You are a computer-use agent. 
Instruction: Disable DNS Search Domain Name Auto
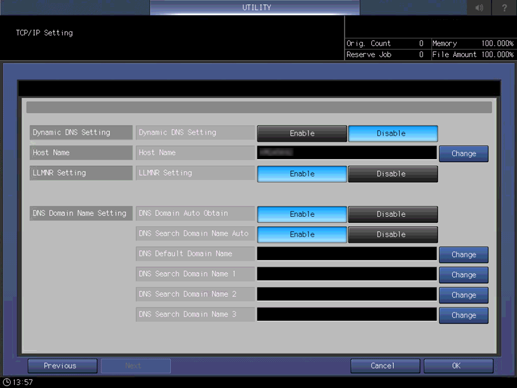coord(393,235)
